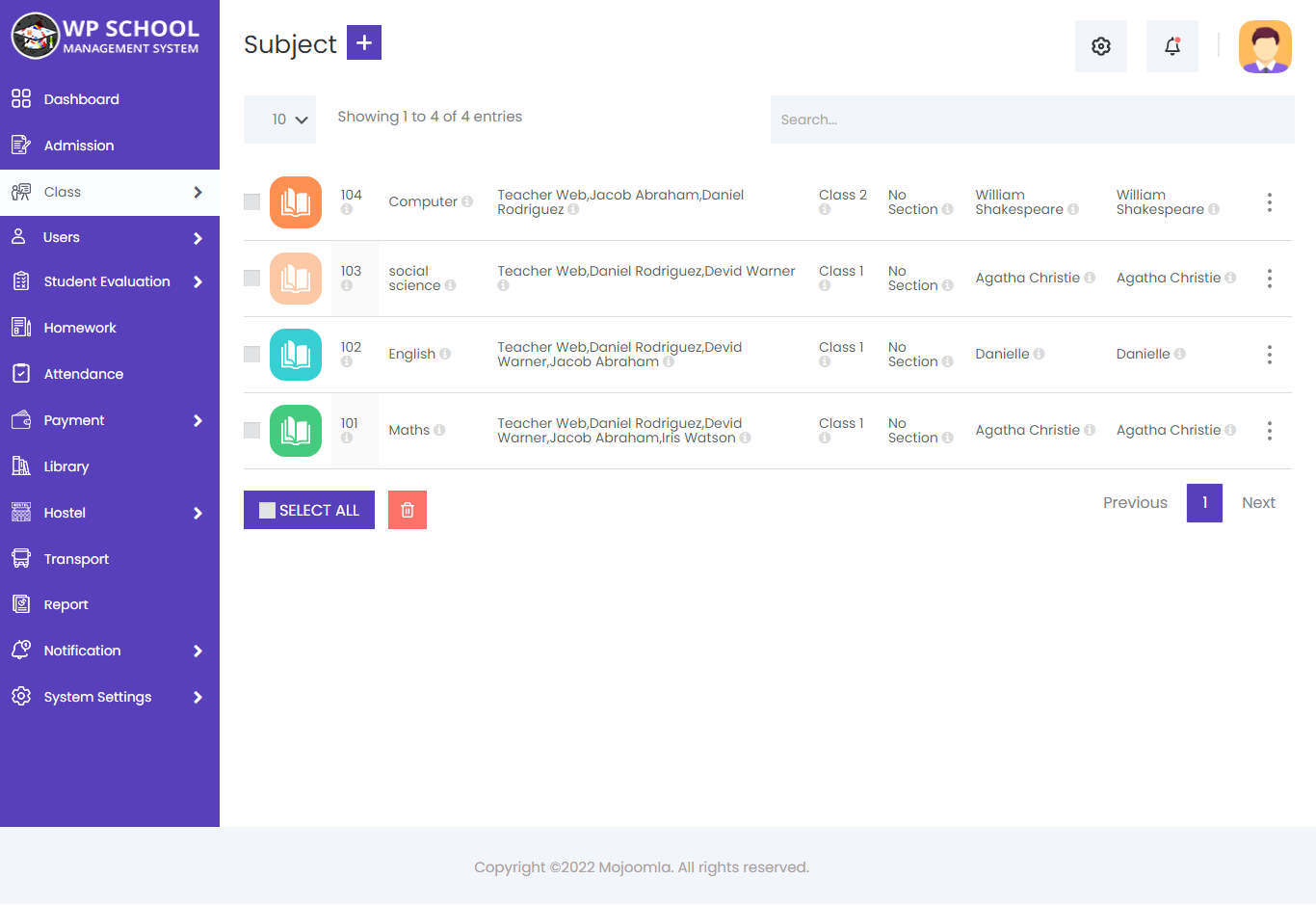Open the Dashboard from the sidebar

pos(81,98)
